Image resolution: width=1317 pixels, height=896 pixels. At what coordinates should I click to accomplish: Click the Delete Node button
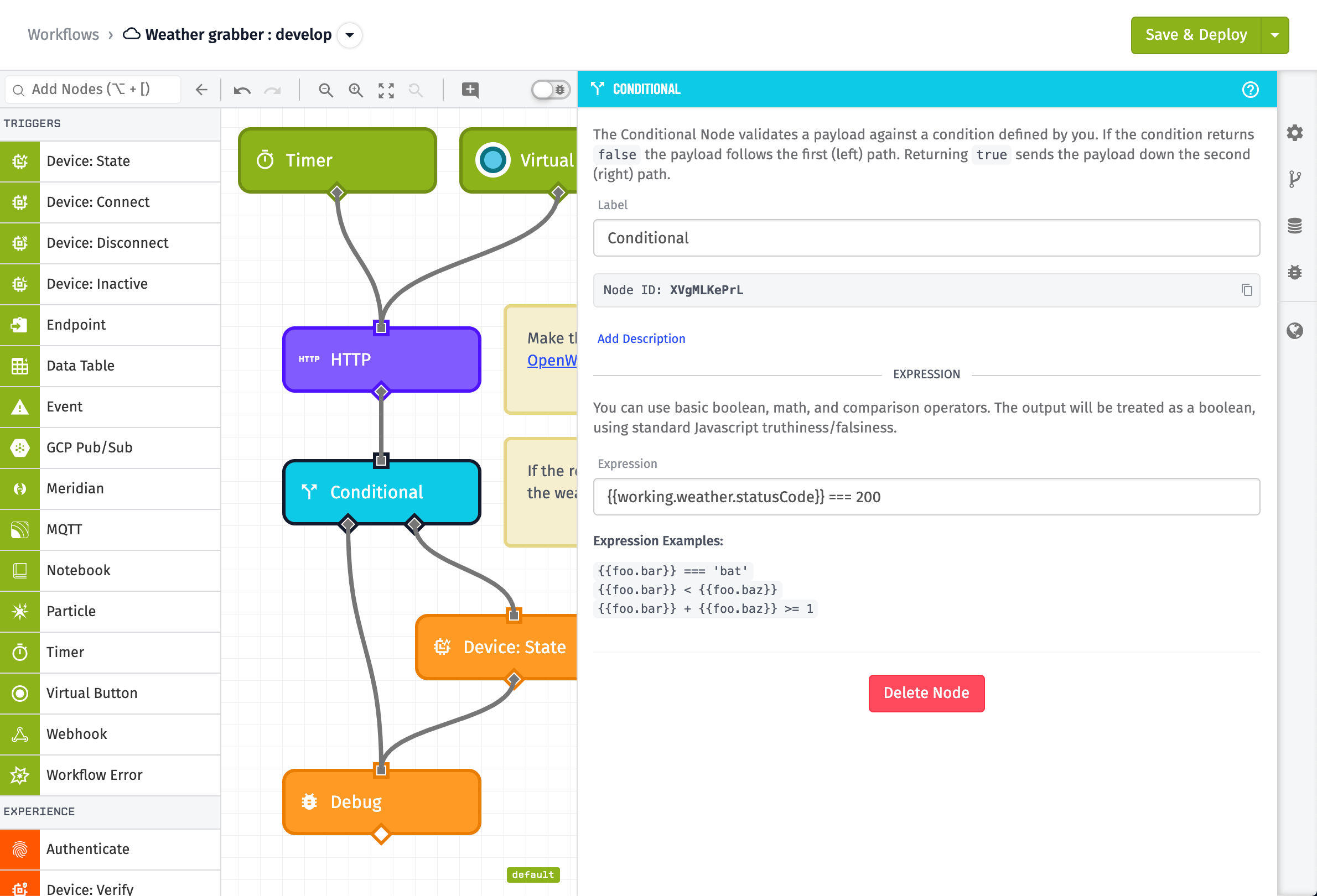pyautogui.click(x=926, y=692)
